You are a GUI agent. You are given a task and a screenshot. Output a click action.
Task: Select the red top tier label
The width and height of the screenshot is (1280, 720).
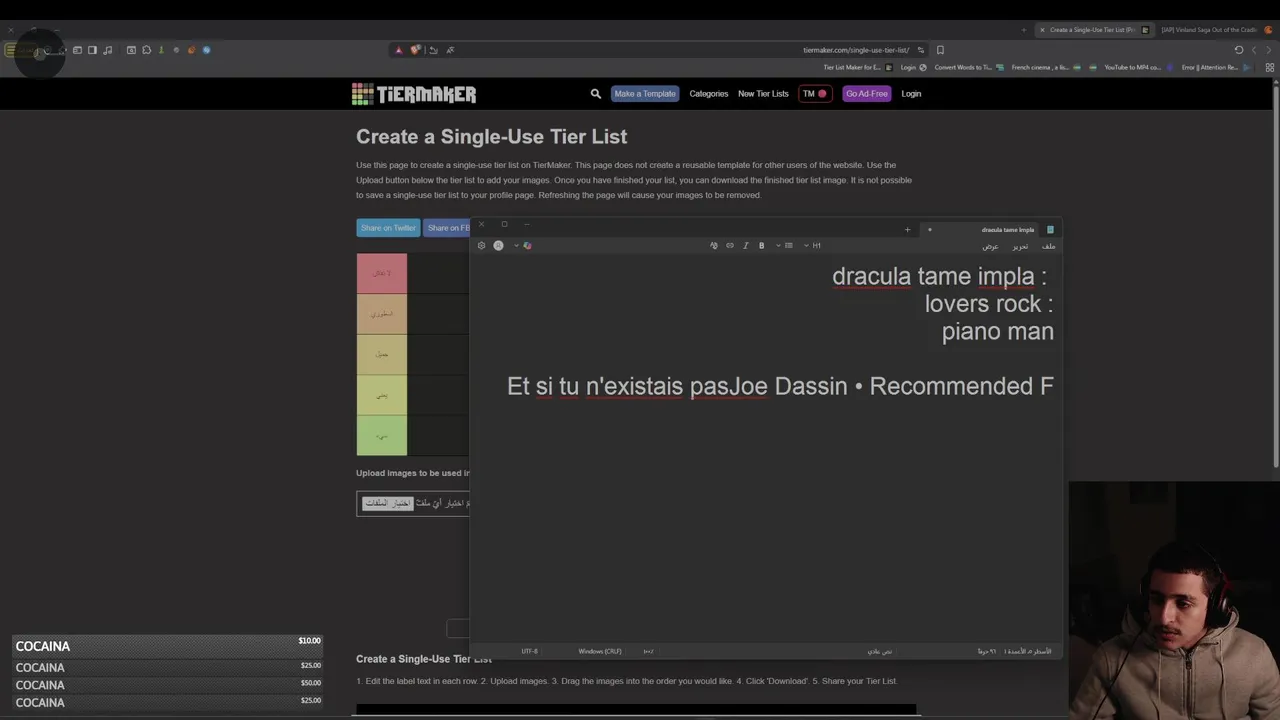tap(382, 273)
